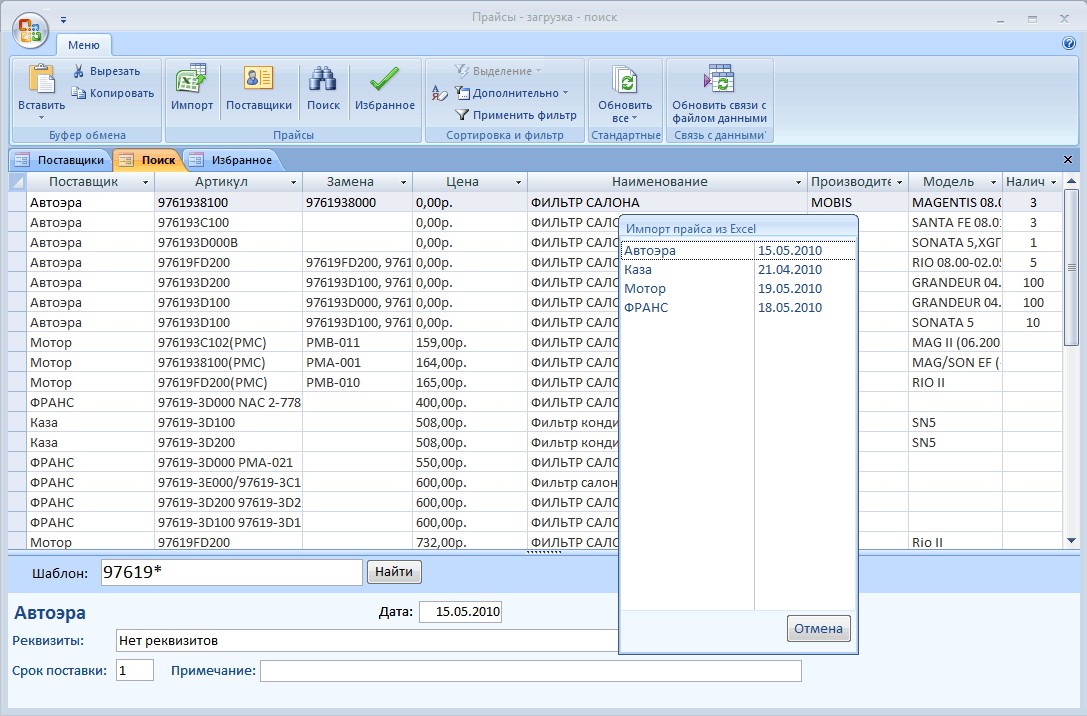The width and height of the screenshot is (1087, 716).
Task: Click the Шаблон search input field
Action: (232, 572)
